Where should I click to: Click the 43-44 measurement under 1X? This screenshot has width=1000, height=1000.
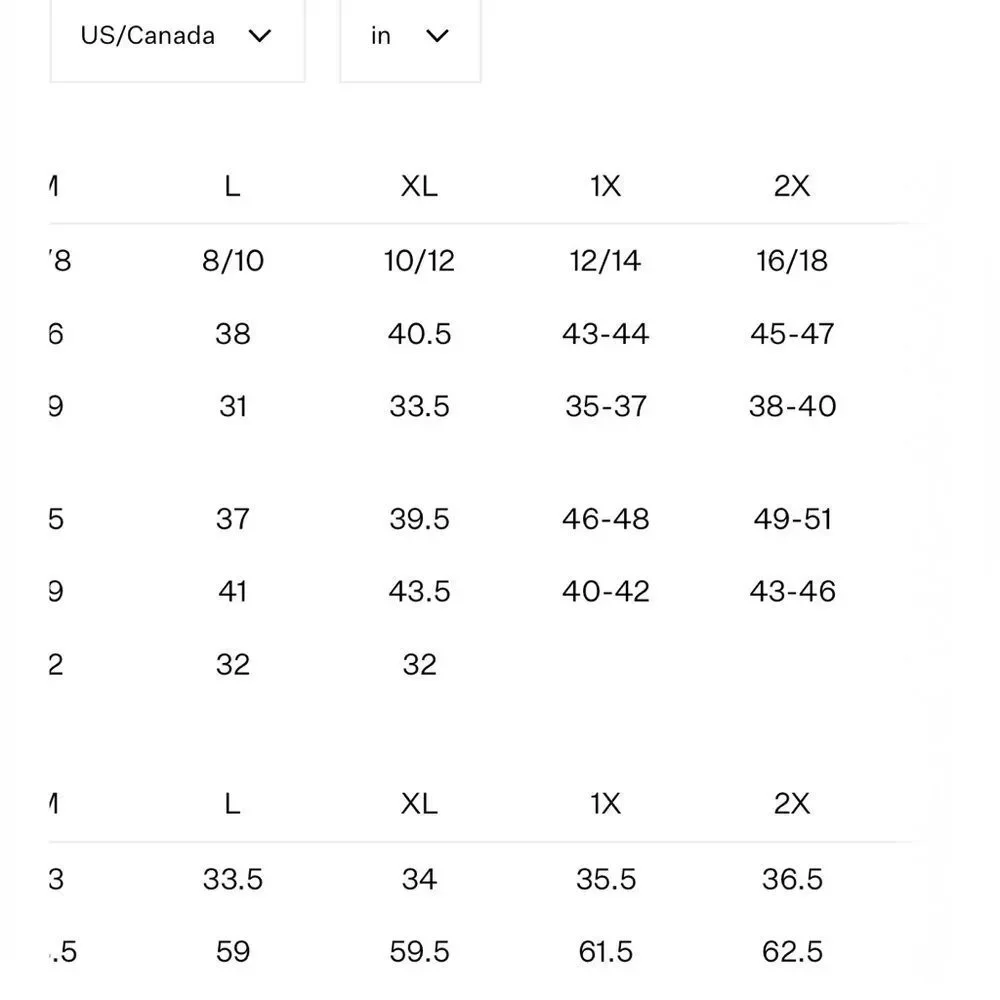[x=605, y=334]
